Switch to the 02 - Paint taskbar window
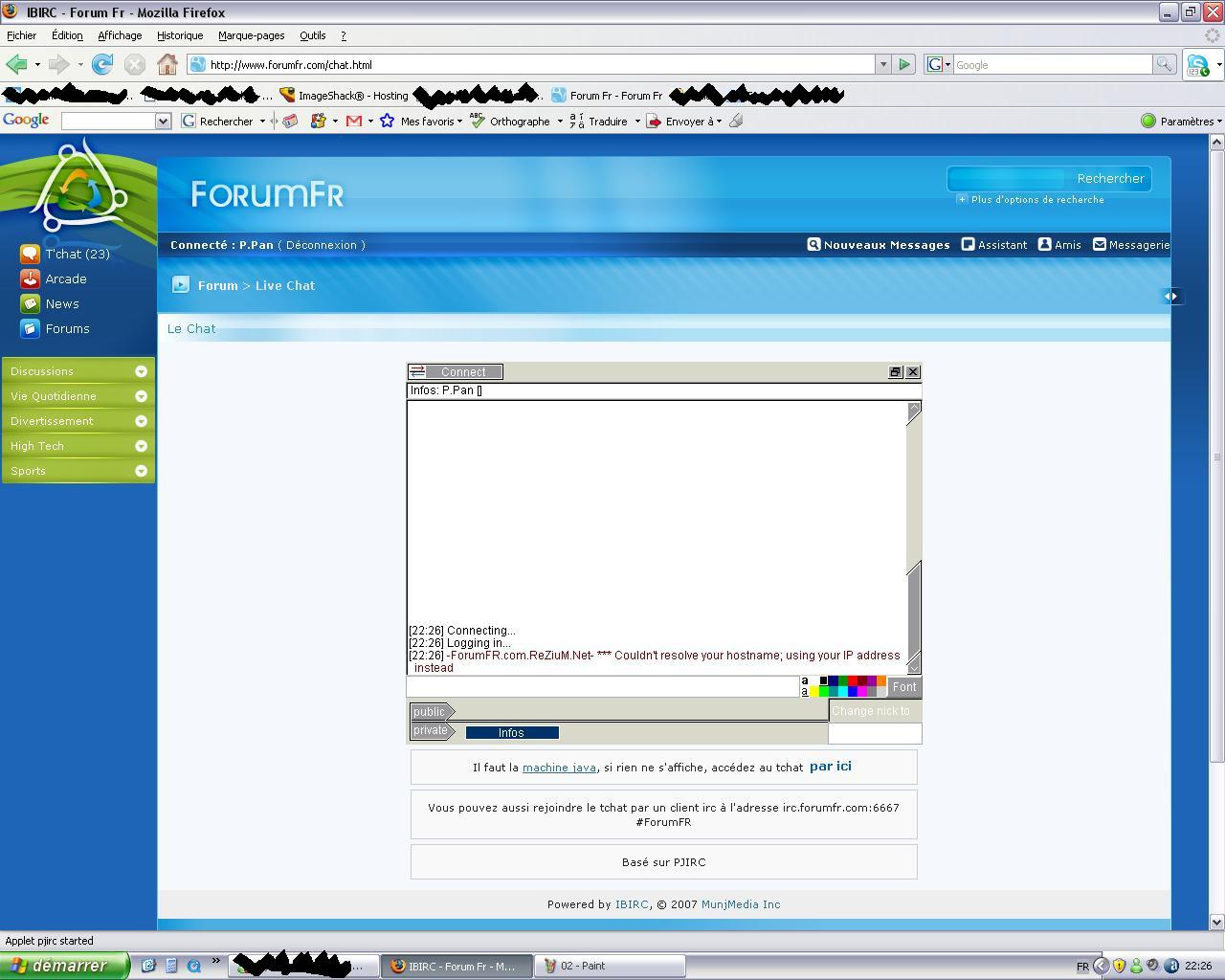Screen dimensions: 1225x980 coord(610,966)
